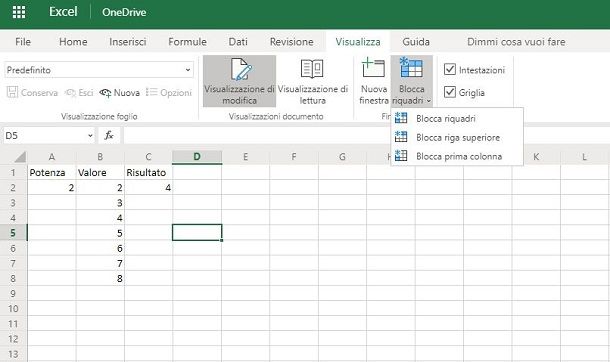610x362 pixels.
Task: Select Blocca prima colonna menu entry
Action: tap(457, 156)
